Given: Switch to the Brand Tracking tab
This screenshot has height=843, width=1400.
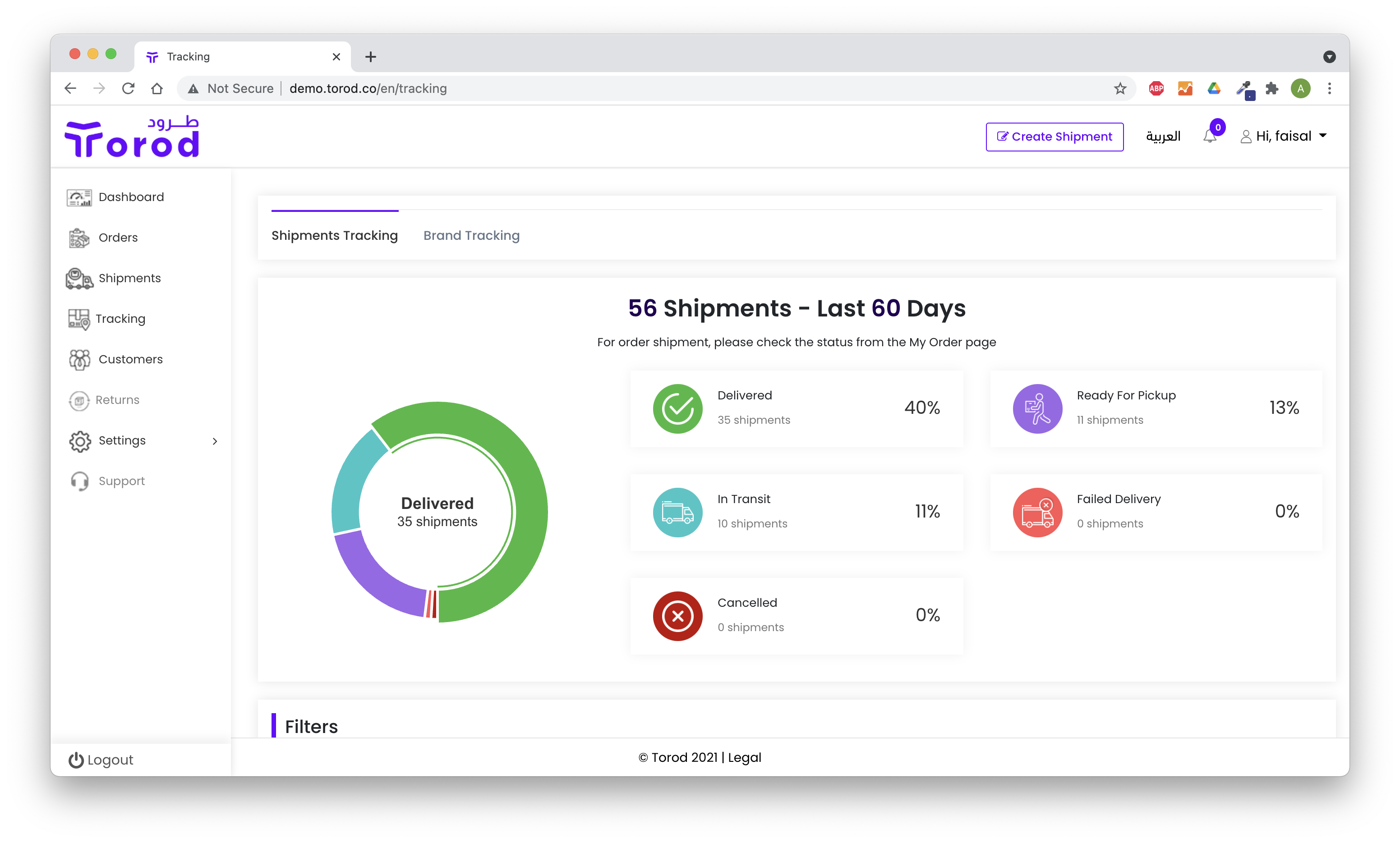Looking at the screenshot, I should coord(471,236).
